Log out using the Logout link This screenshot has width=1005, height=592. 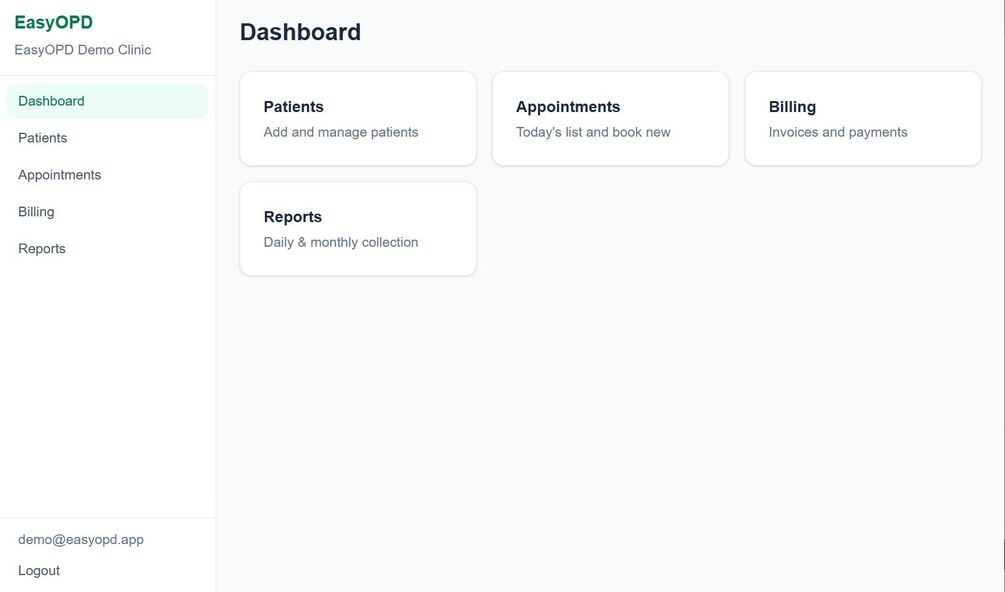tap(39, 571)
